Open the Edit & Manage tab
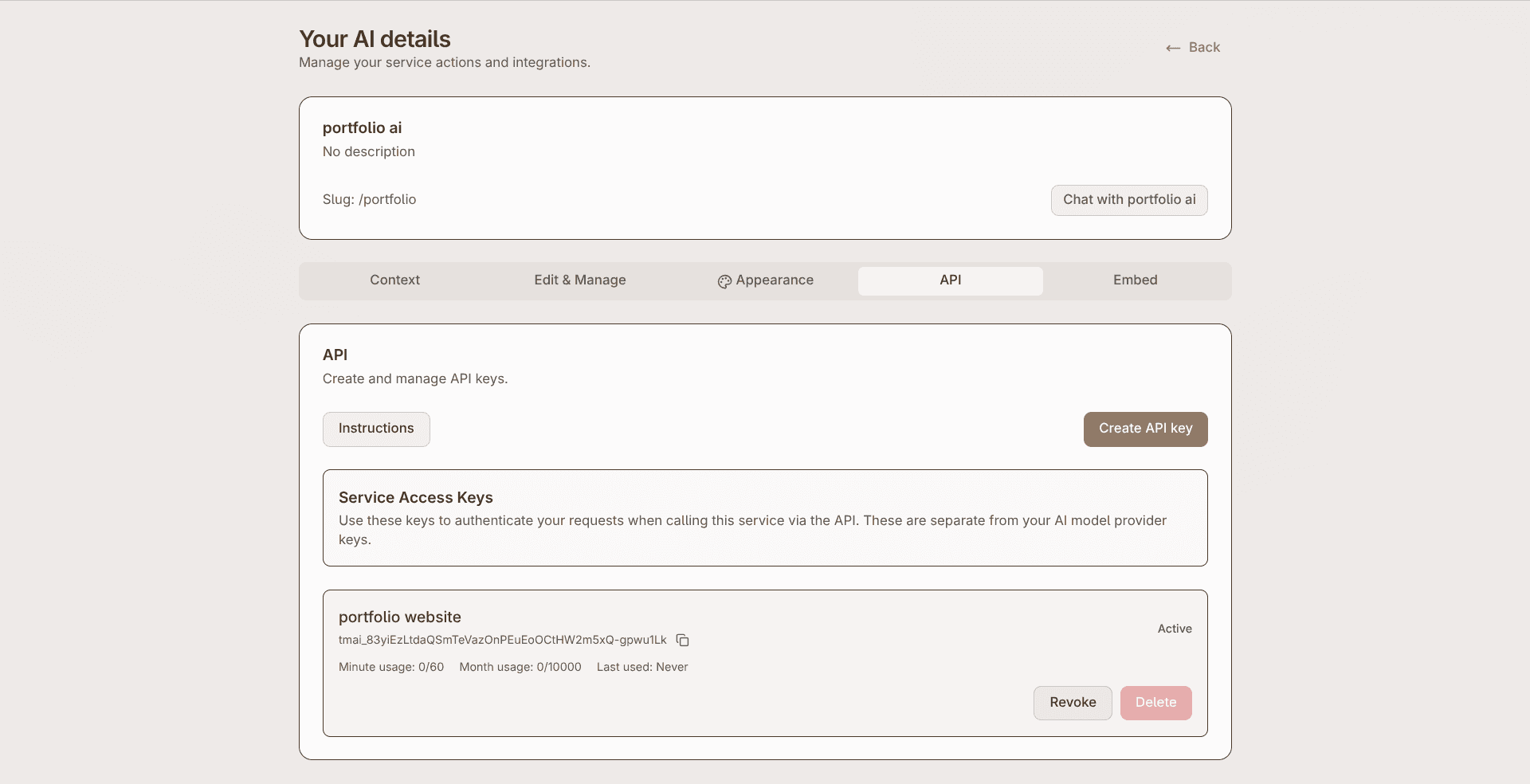Viewport: 1530px width, 784px height. coord(579,280)
